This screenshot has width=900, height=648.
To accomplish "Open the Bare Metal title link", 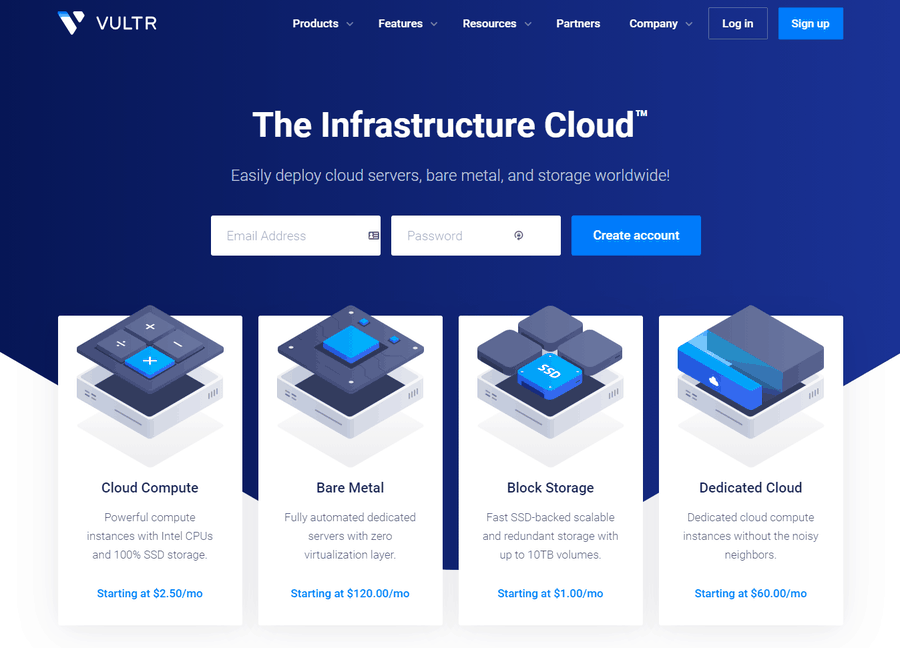I will pyautogui.click(x=350, y=488).
